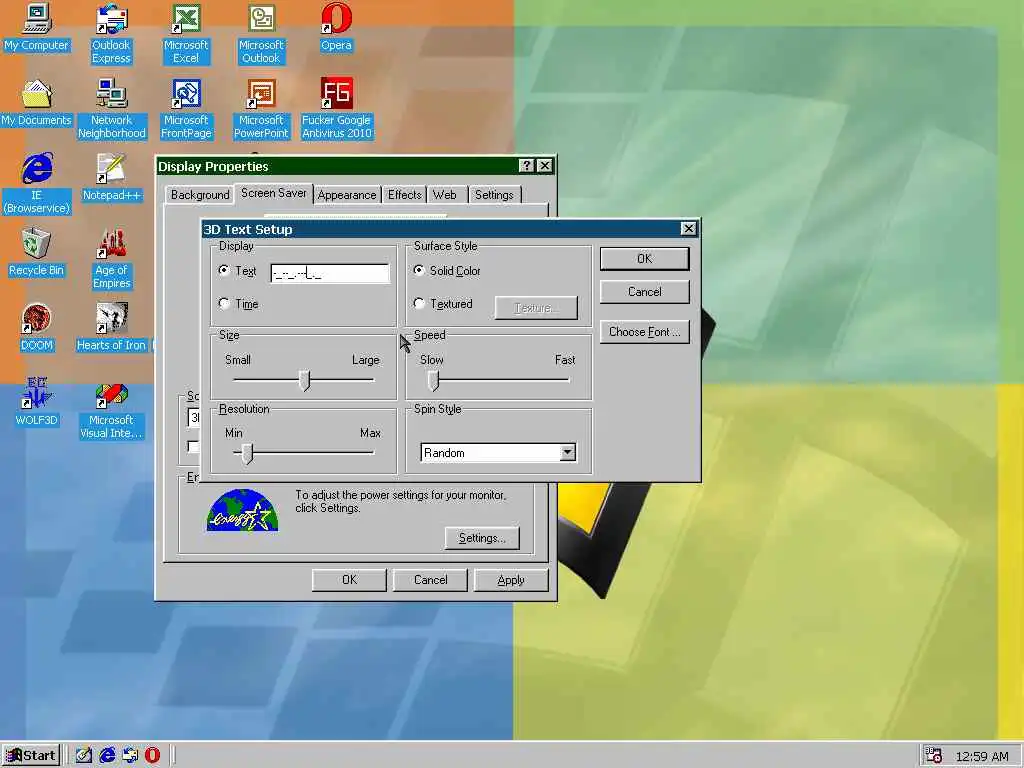Switch to the Screen Saver tab
Image resolution: width=1024 pixels, height=768 pixels.
coord(274,193)
